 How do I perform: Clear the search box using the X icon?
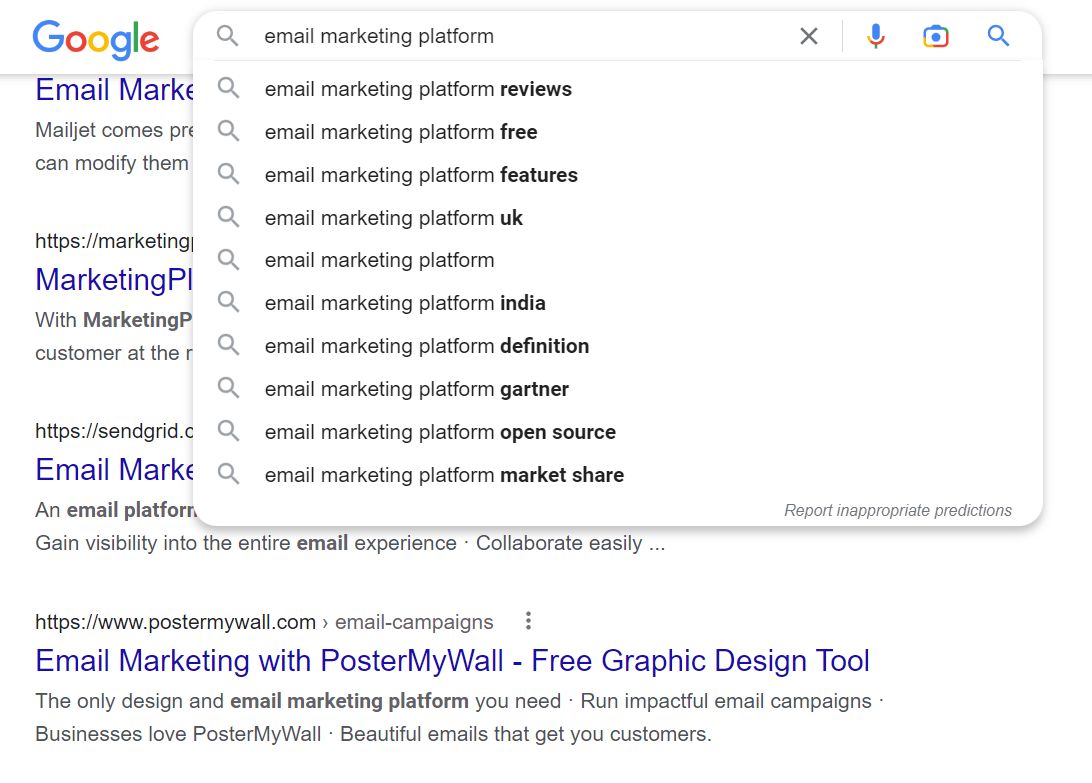coord(809,36)
